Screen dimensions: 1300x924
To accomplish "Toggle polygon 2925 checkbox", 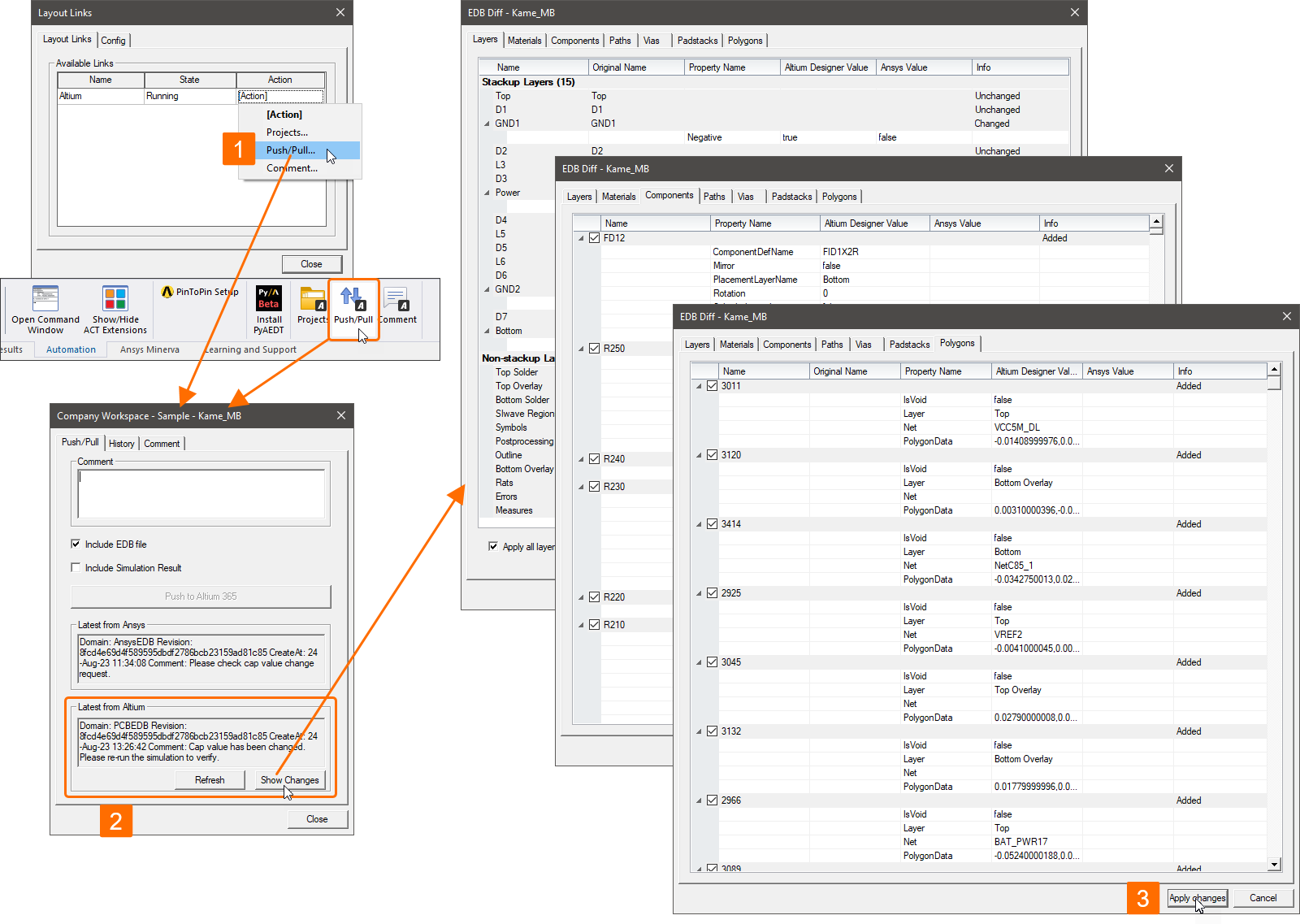I will pyautogui.click(x=713, y=593).
